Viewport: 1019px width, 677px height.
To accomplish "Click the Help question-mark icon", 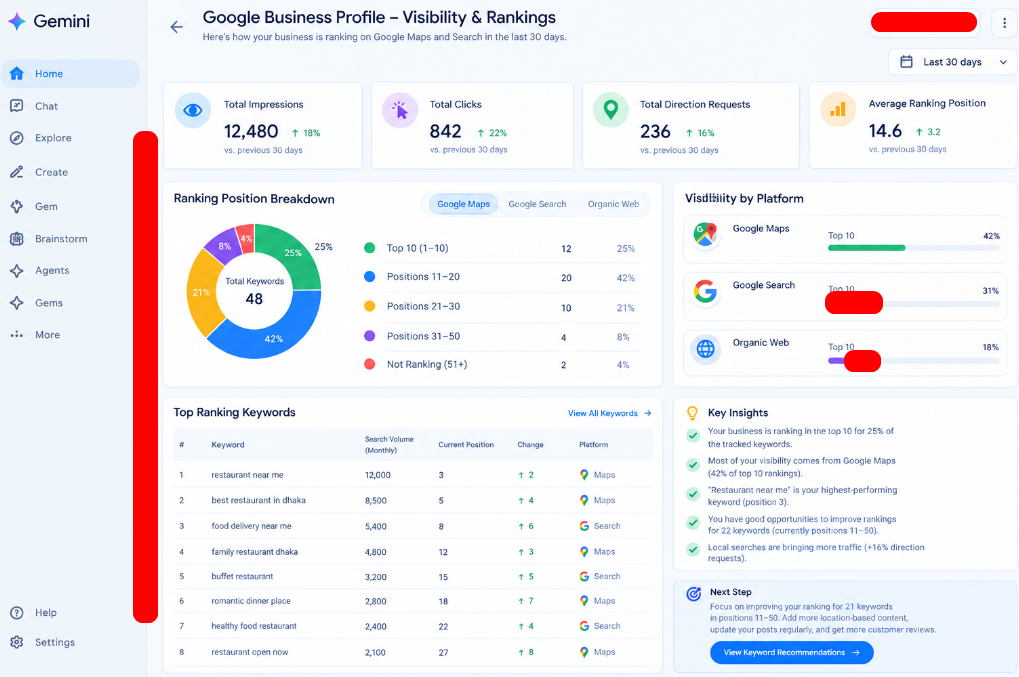I will click(x=17, y=613).
